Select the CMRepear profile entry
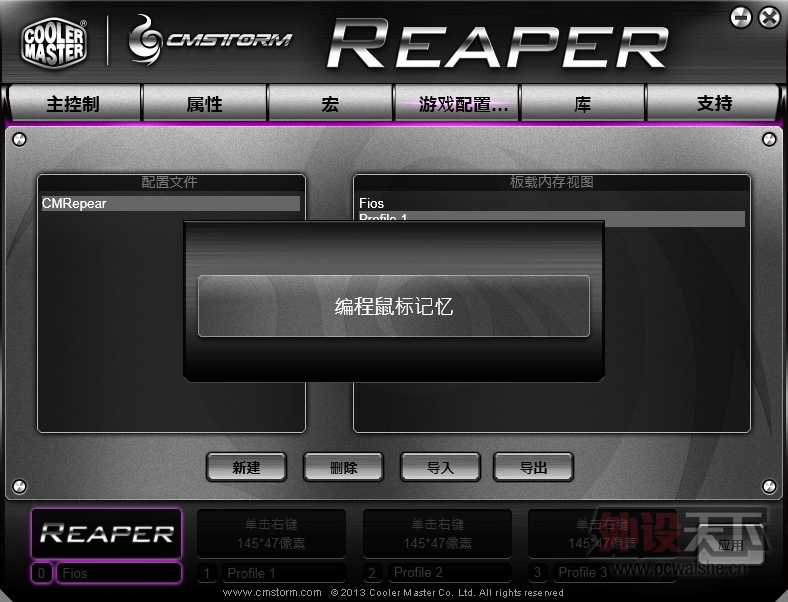Screen dimensions: 788x602 pos(171,204)
